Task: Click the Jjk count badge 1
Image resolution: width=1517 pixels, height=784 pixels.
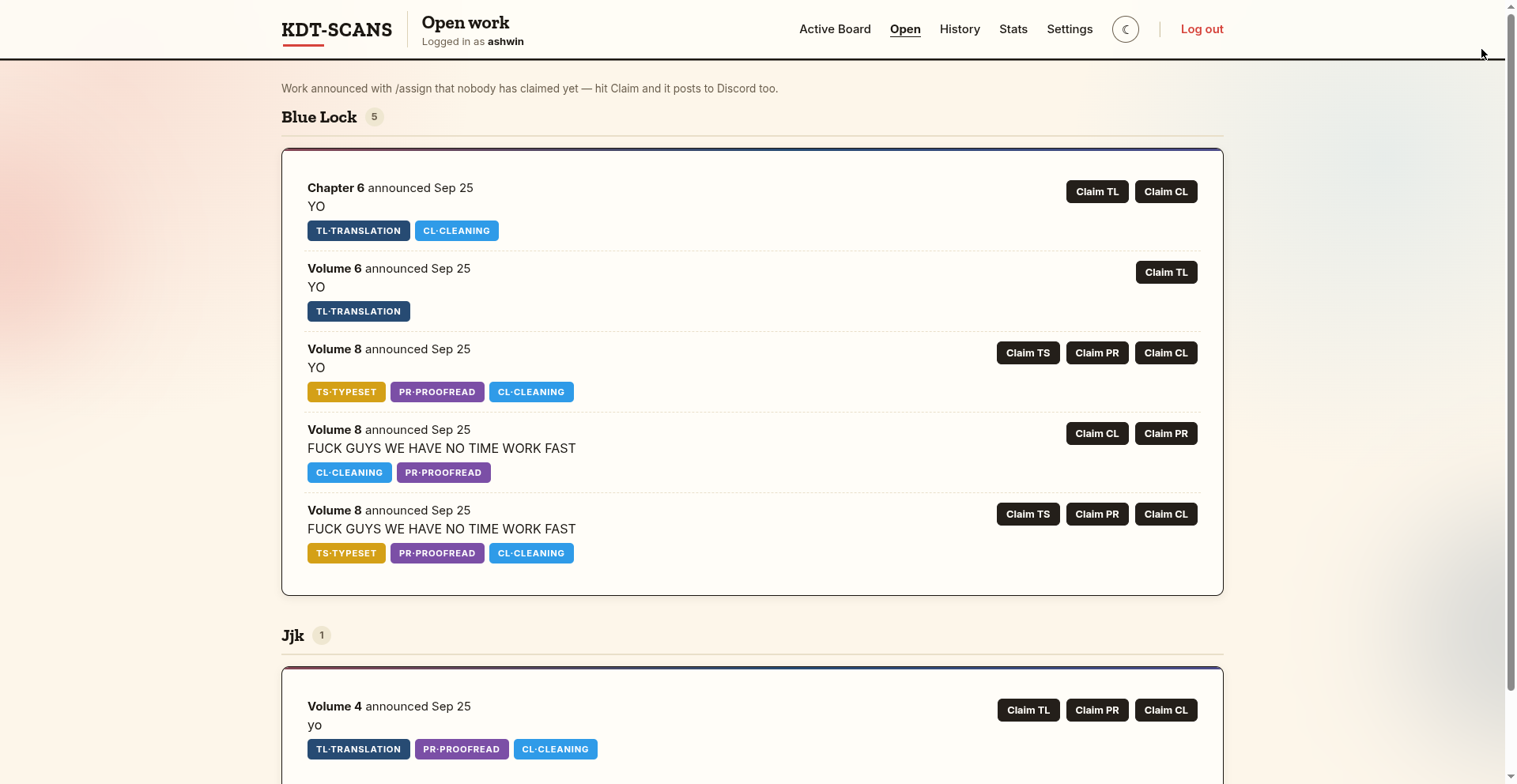Action: (322, 635)
